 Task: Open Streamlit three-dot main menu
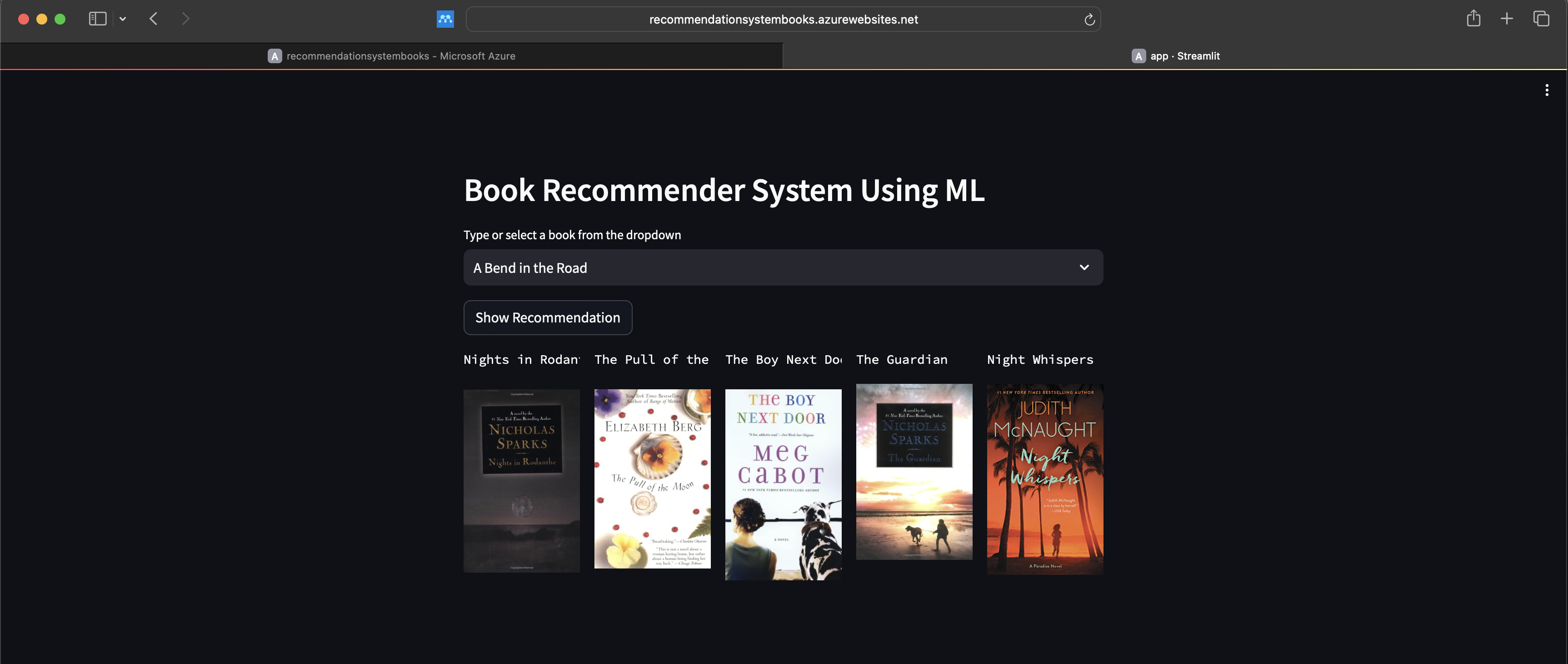click(x=1547, y=90)
